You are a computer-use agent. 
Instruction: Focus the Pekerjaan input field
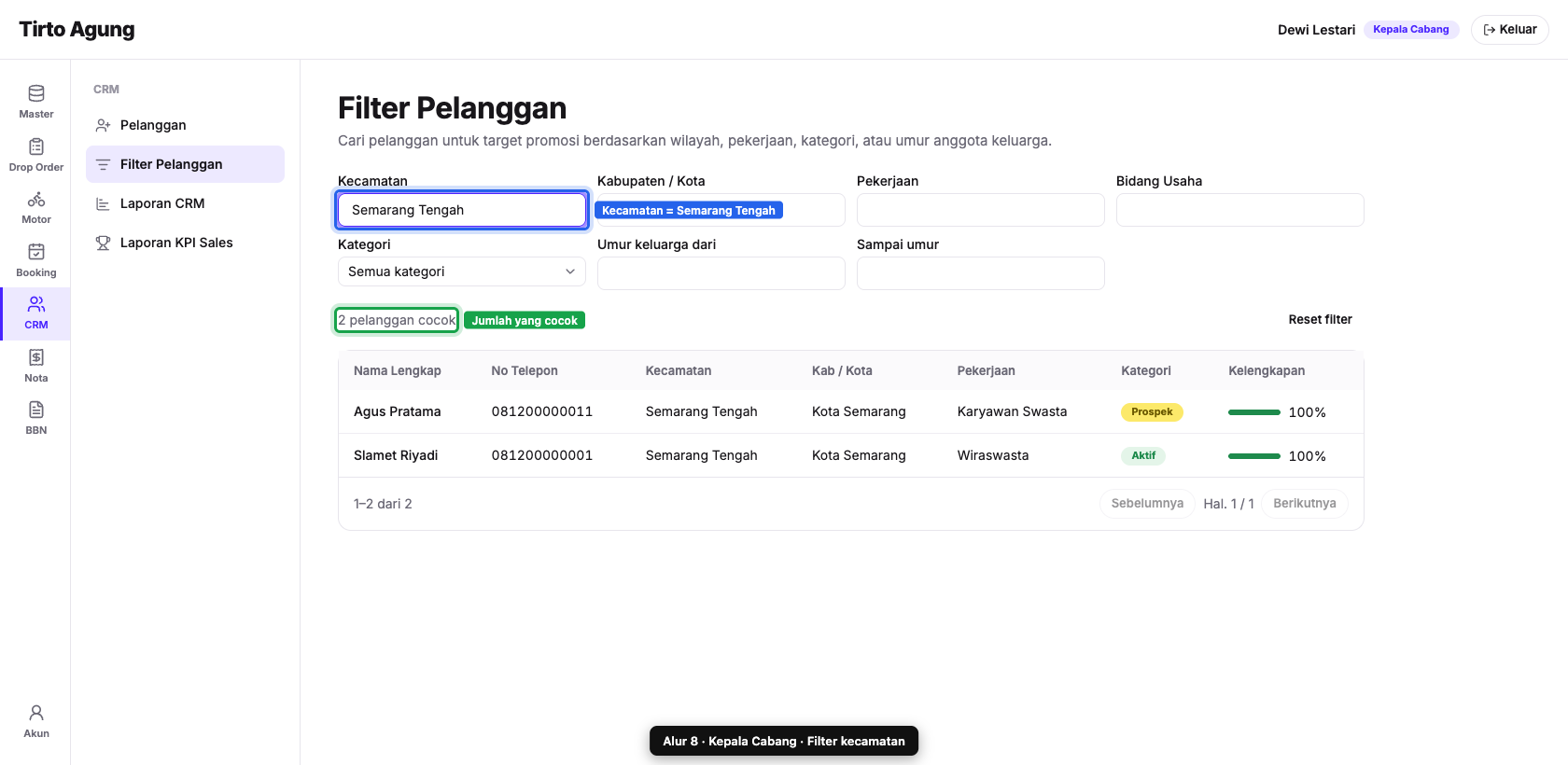click(x=981, y=210)
